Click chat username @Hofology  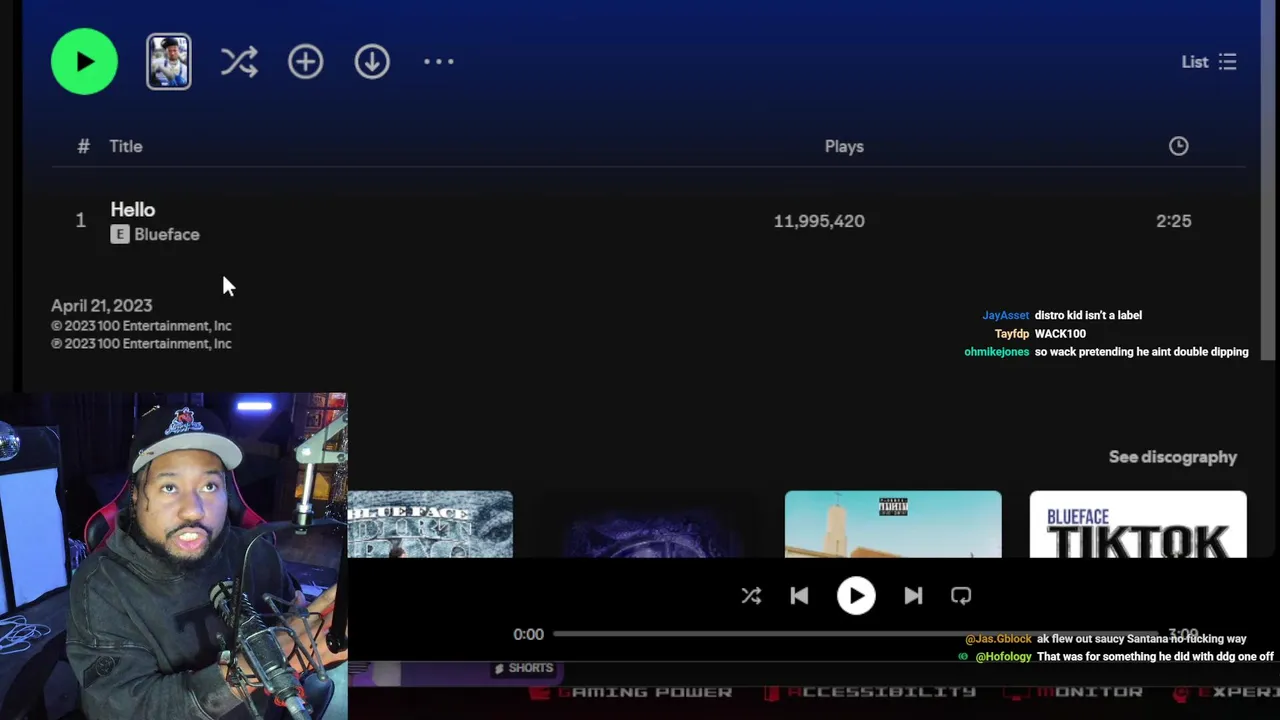coord(1003,657)
